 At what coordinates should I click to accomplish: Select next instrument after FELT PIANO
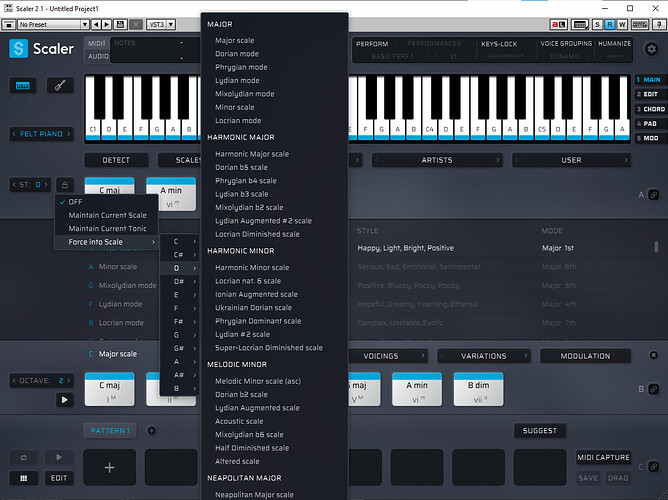(69, 134)
